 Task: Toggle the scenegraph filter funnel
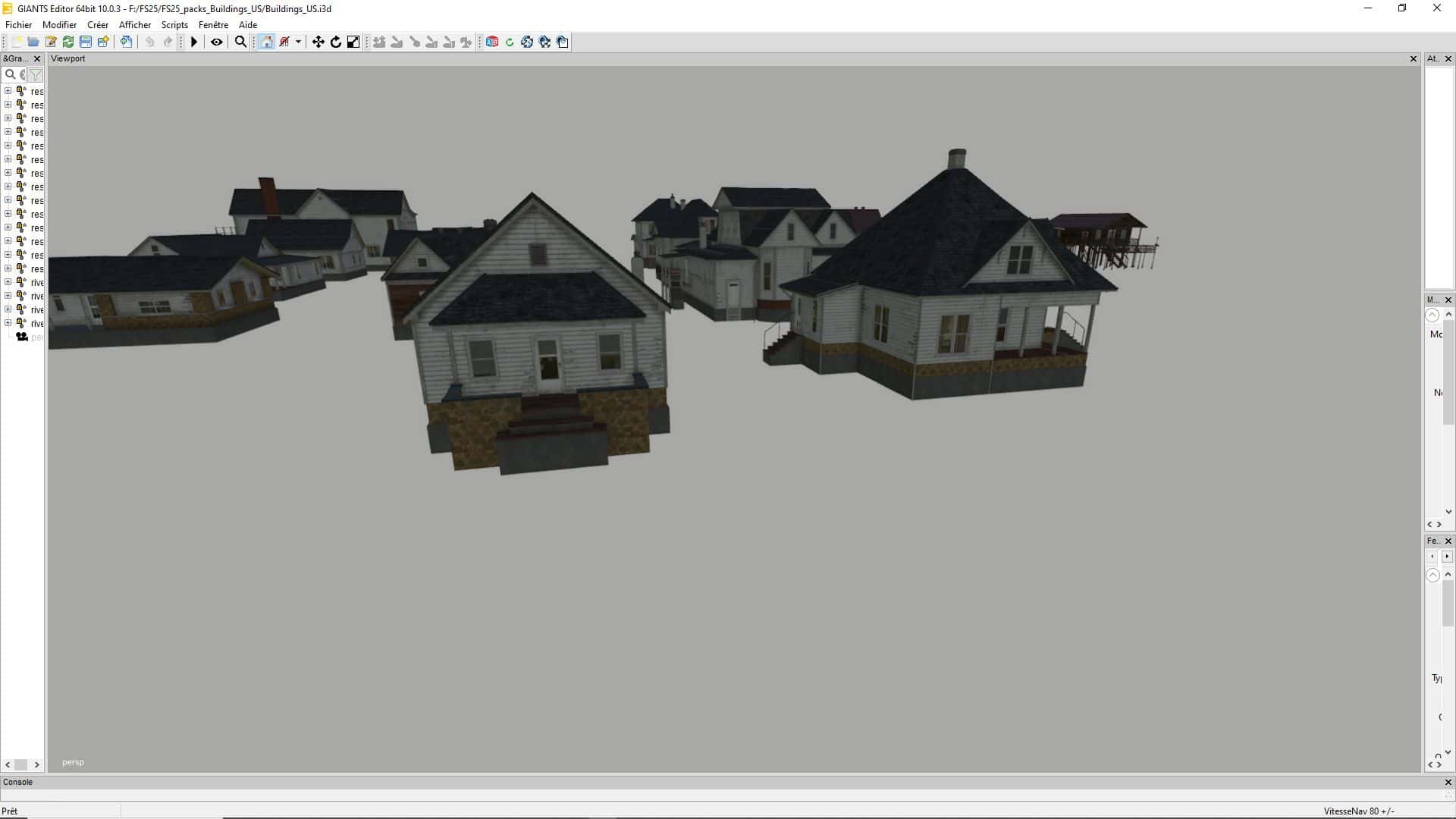tap(36, 74)
